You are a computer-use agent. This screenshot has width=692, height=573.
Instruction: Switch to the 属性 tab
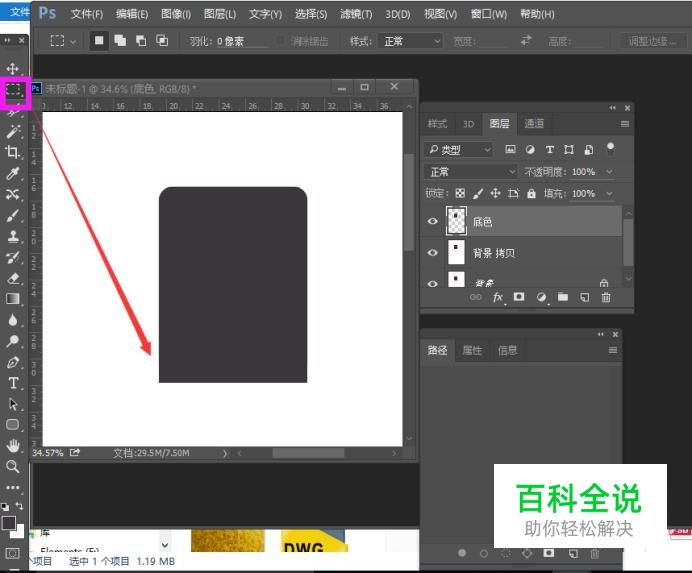tap(472, 350)
